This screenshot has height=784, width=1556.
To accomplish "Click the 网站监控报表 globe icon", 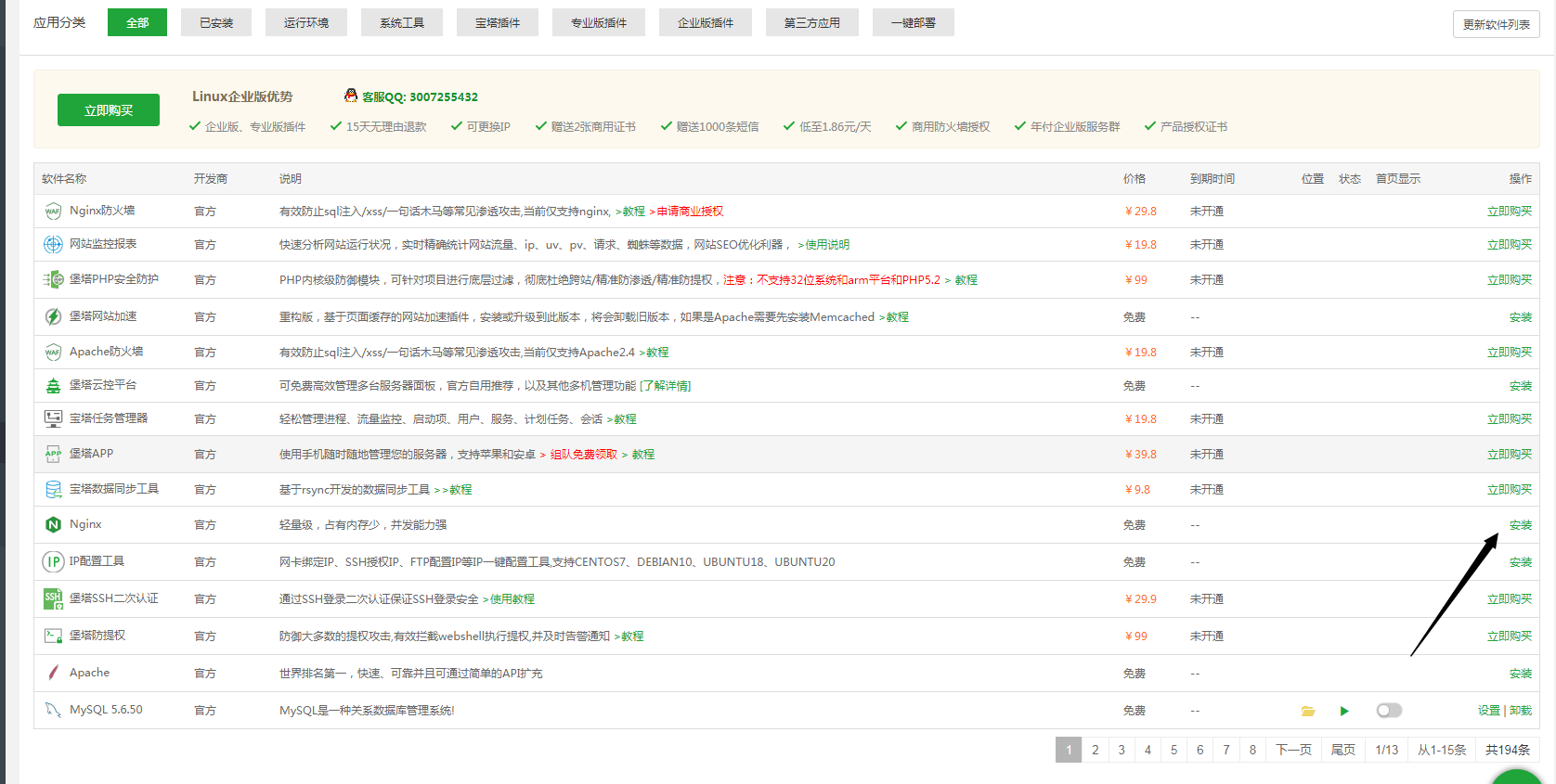I will [53, 244].
